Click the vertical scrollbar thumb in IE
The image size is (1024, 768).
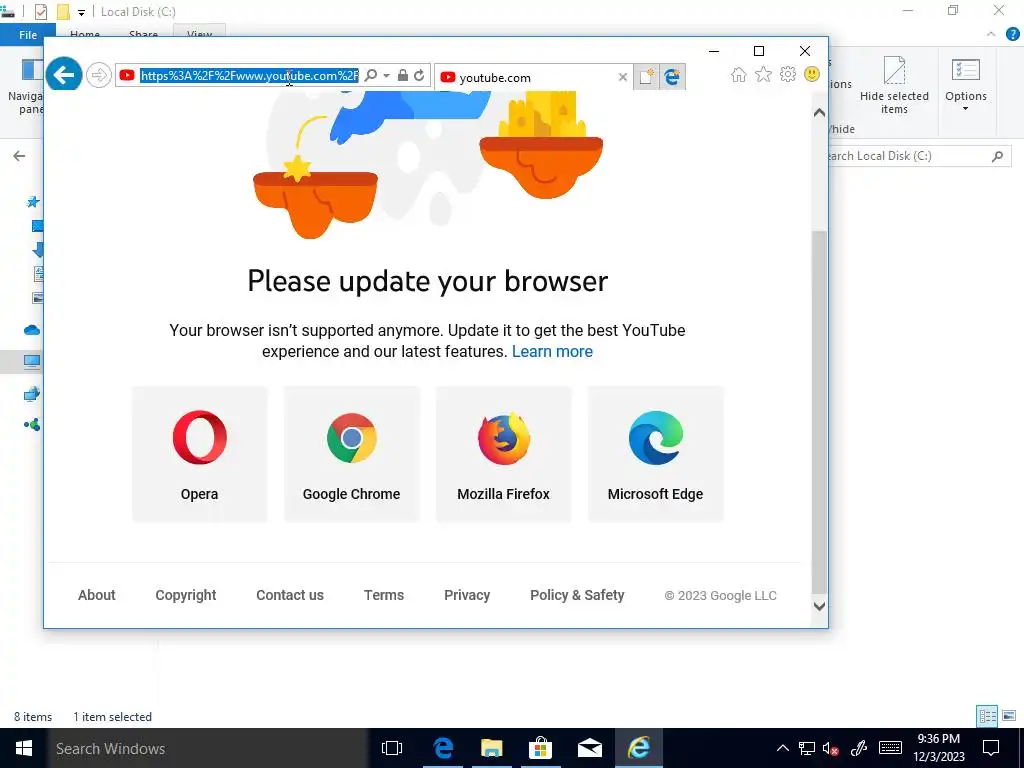819,411
